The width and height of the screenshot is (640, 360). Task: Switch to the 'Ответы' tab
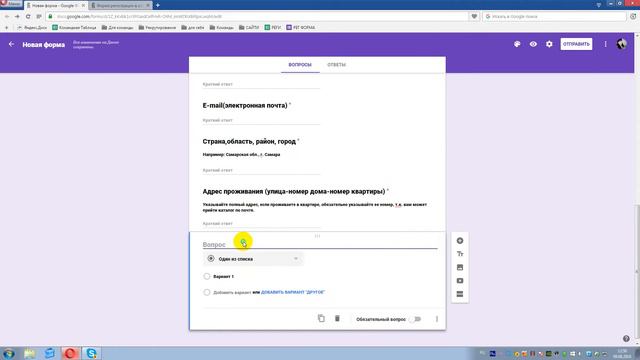336,65
